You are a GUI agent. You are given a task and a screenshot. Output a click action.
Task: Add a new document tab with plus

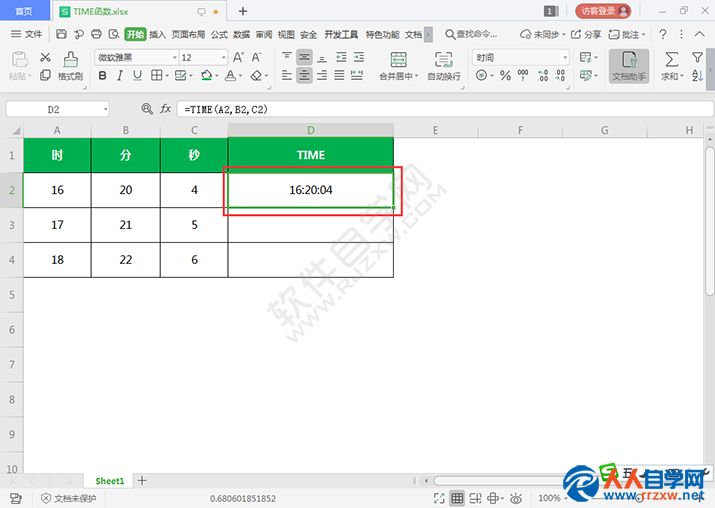pyautogui.click(x=243, y=11)
